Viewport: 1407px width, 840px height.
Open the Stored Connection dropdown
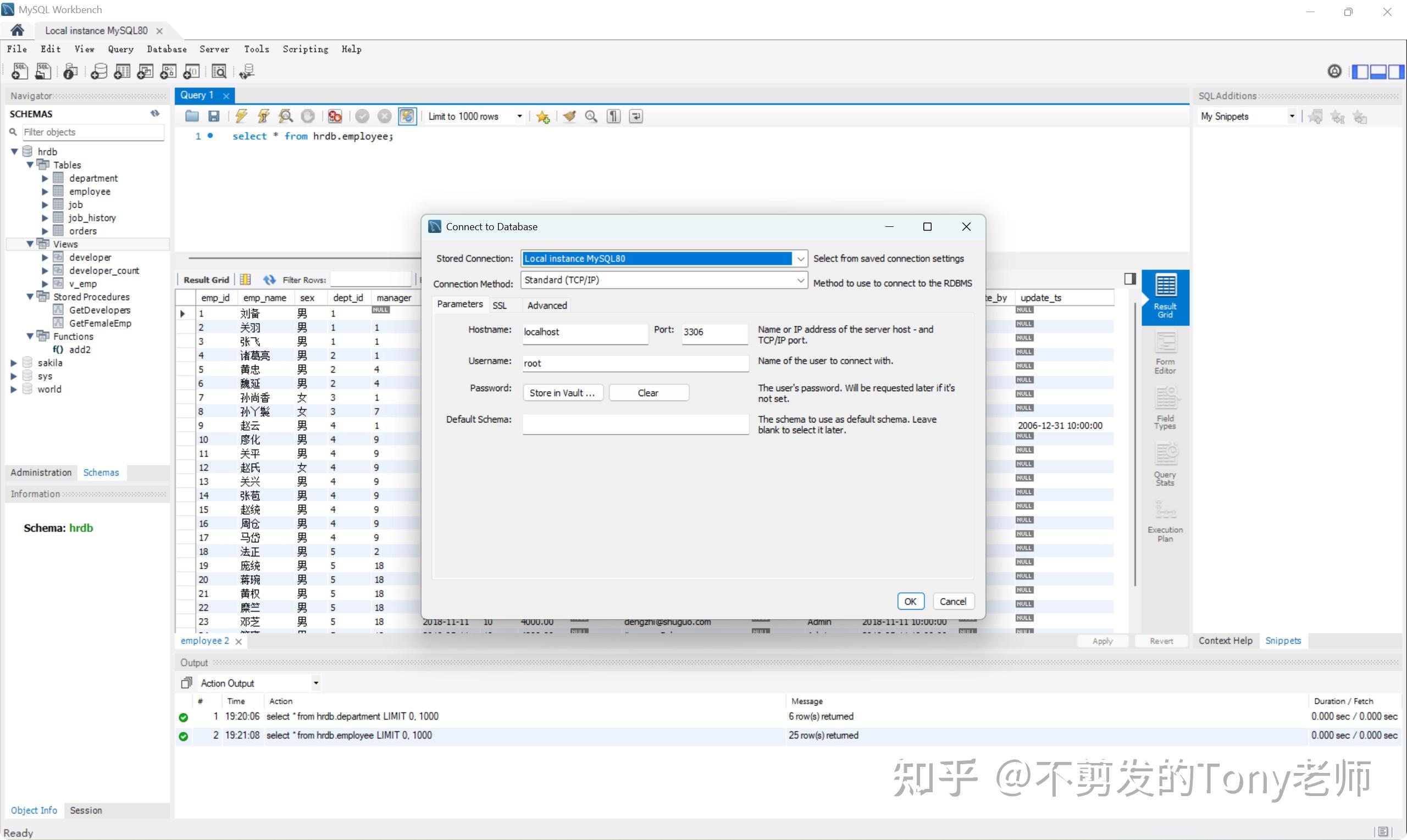(800, 259)
